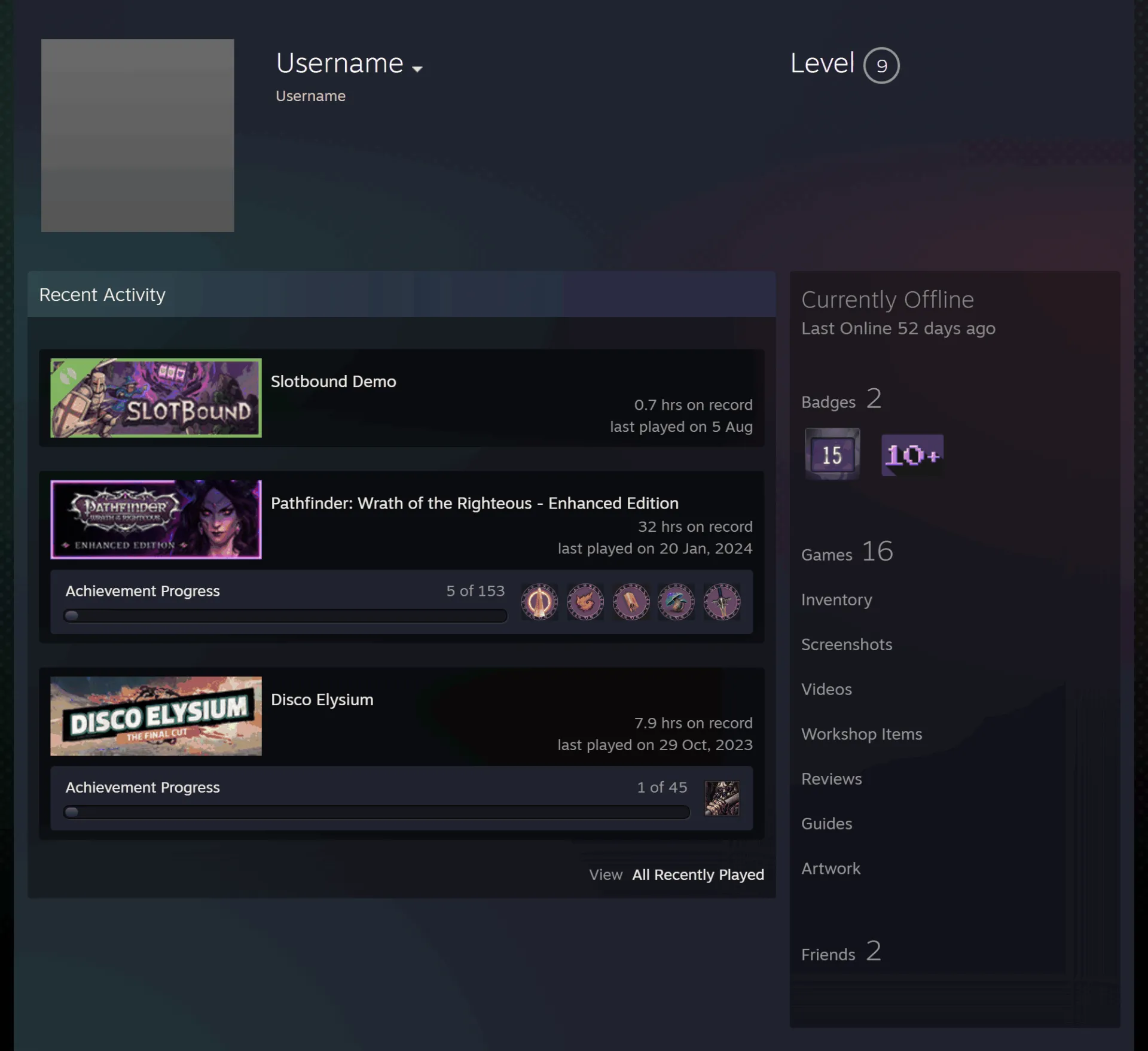Viewport: 1148px width, 1051px height.
Task: Open the Badges section link
Action: pyautogui.click(x=841, y=399)
